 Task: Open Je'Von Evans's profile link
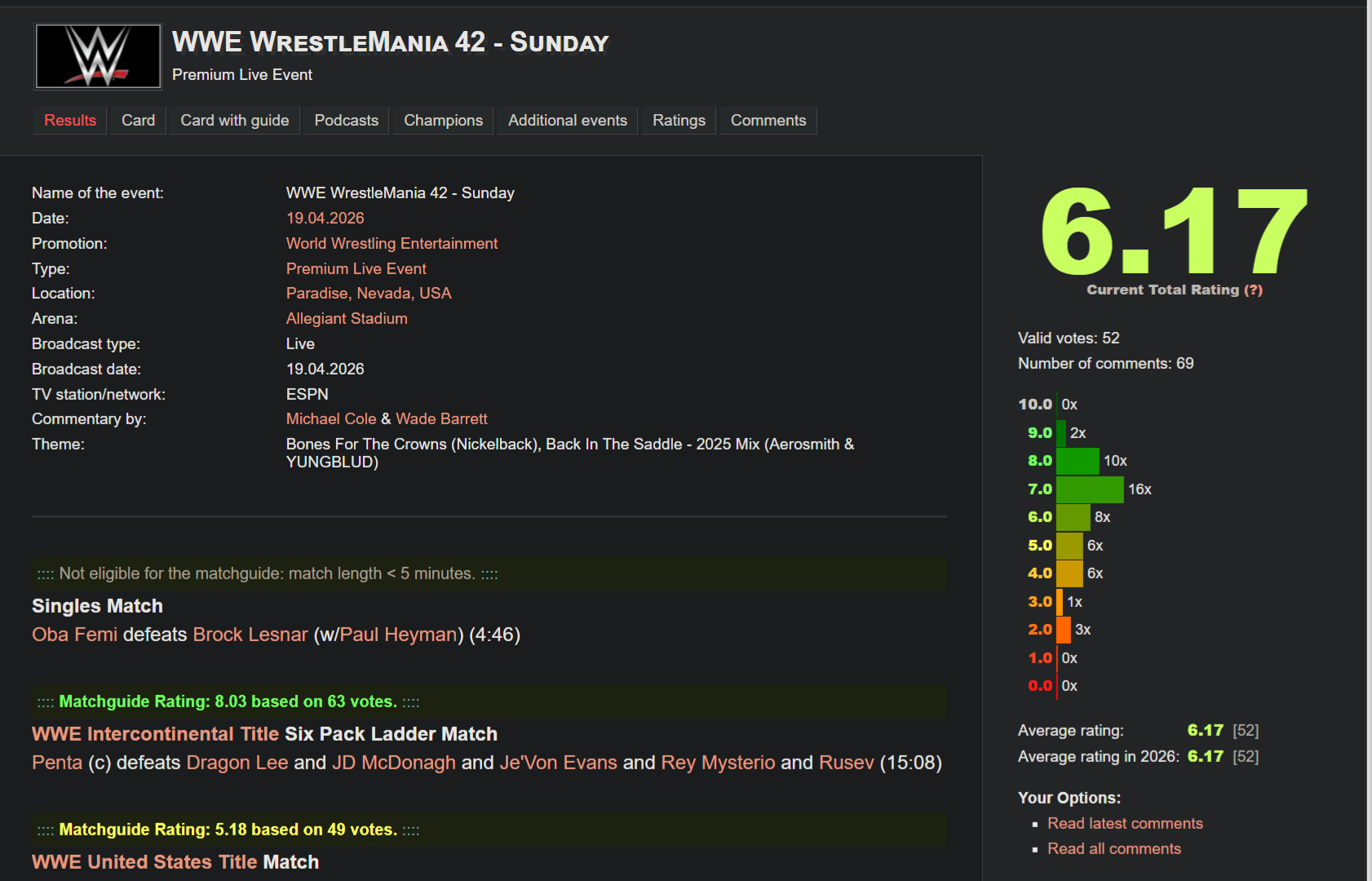pos(559,763)
